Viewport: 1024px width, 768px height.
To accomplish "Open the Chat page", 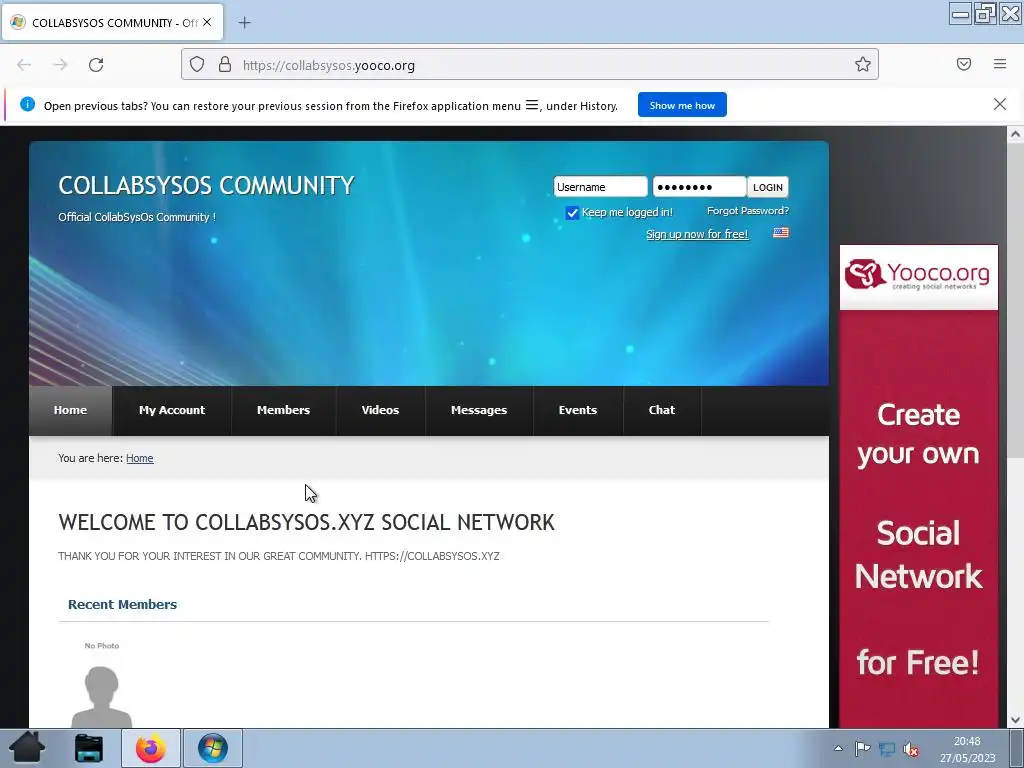I will [x=662, y=410].
